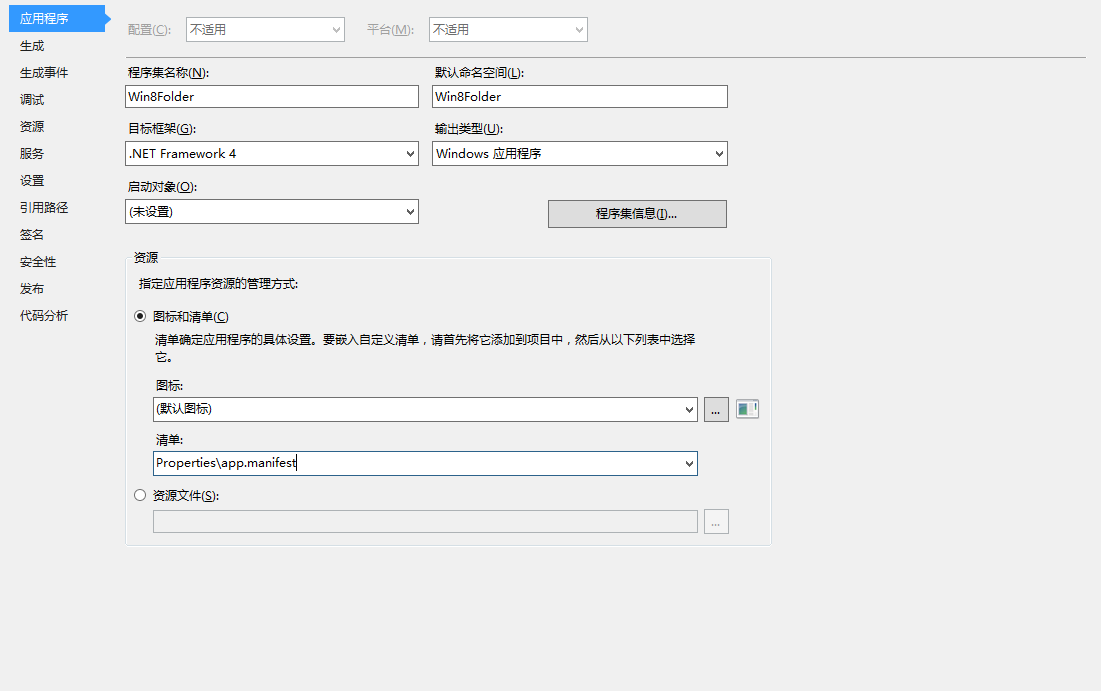Image resolution: width=1101 pixels, height=691 pixels.
Task: Switch to the 设置 tab
Action: [32, 181]
